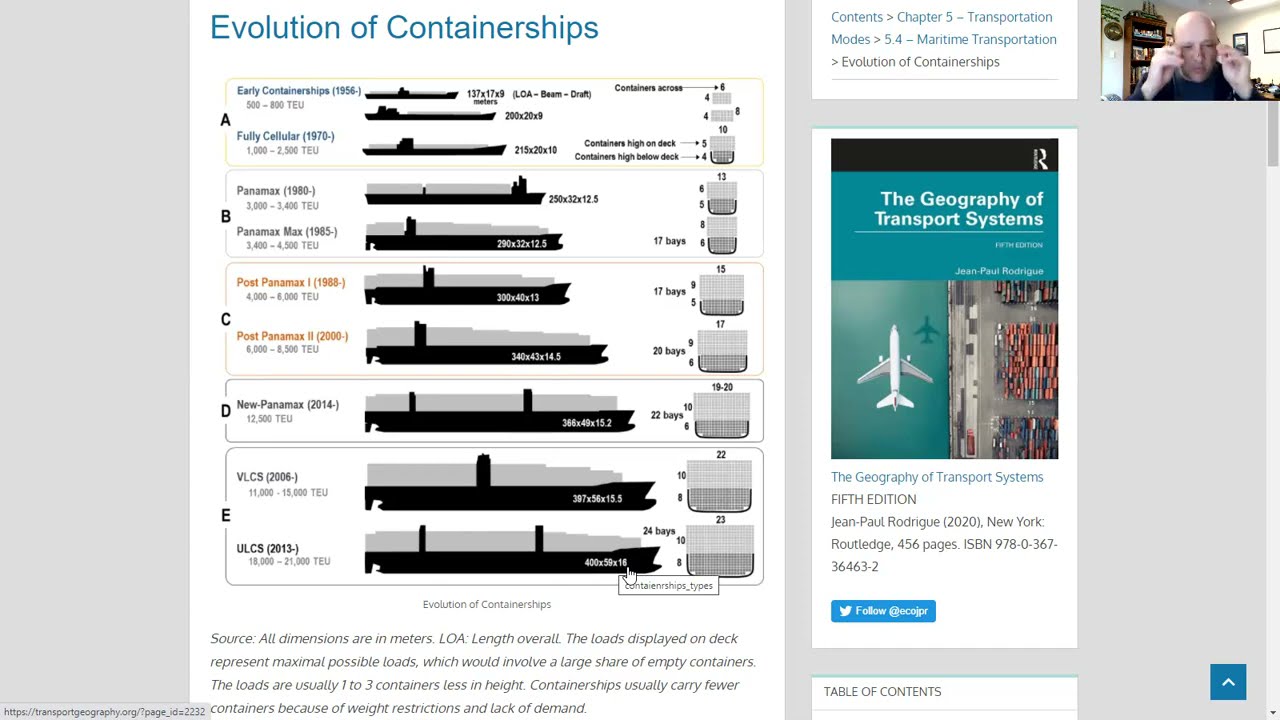Open 5.4 – Maritime Transportation breadcrumb link
Screen dimensions: 1280x720
(x=970, y=39)
